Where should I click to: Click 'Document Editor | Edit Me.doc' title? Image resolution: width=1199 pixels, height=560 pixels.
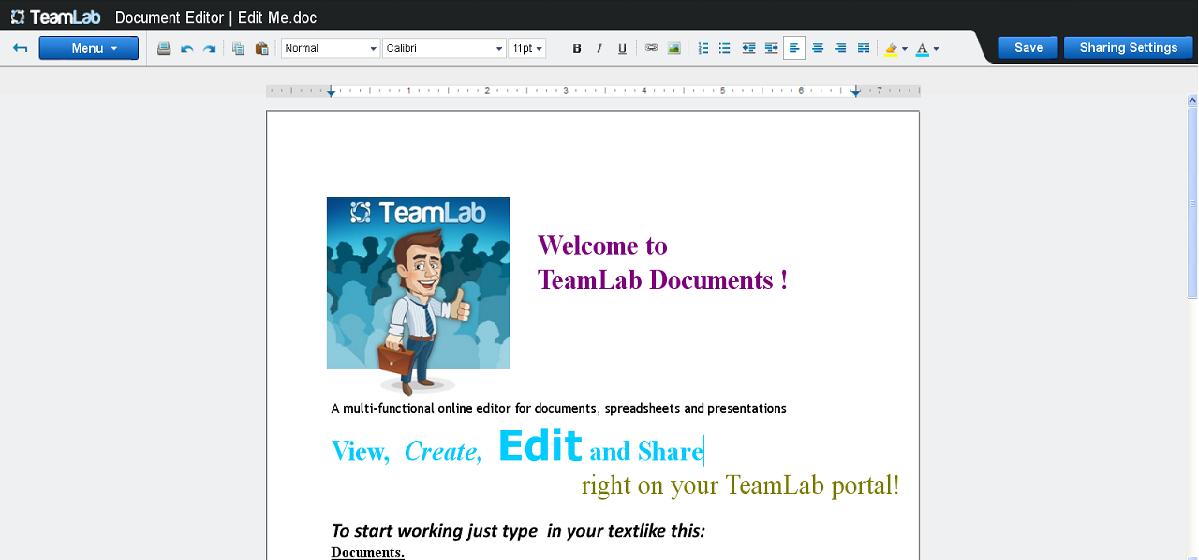pyautogui.click(x=216, y=18)
